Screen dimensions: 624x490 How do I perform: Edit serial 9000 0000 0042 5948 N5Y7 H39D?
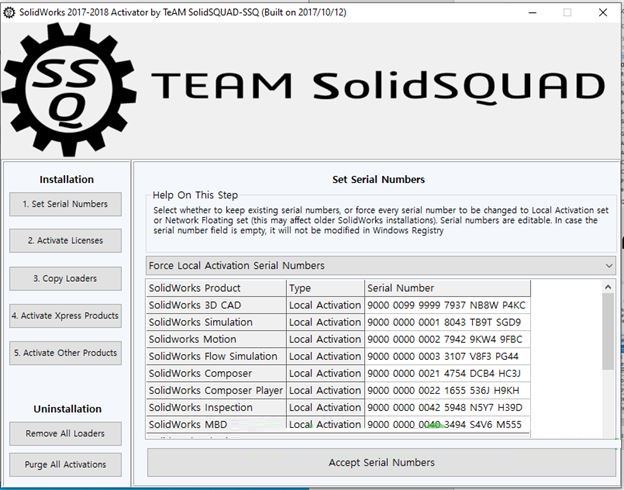[x=447, y=408]
